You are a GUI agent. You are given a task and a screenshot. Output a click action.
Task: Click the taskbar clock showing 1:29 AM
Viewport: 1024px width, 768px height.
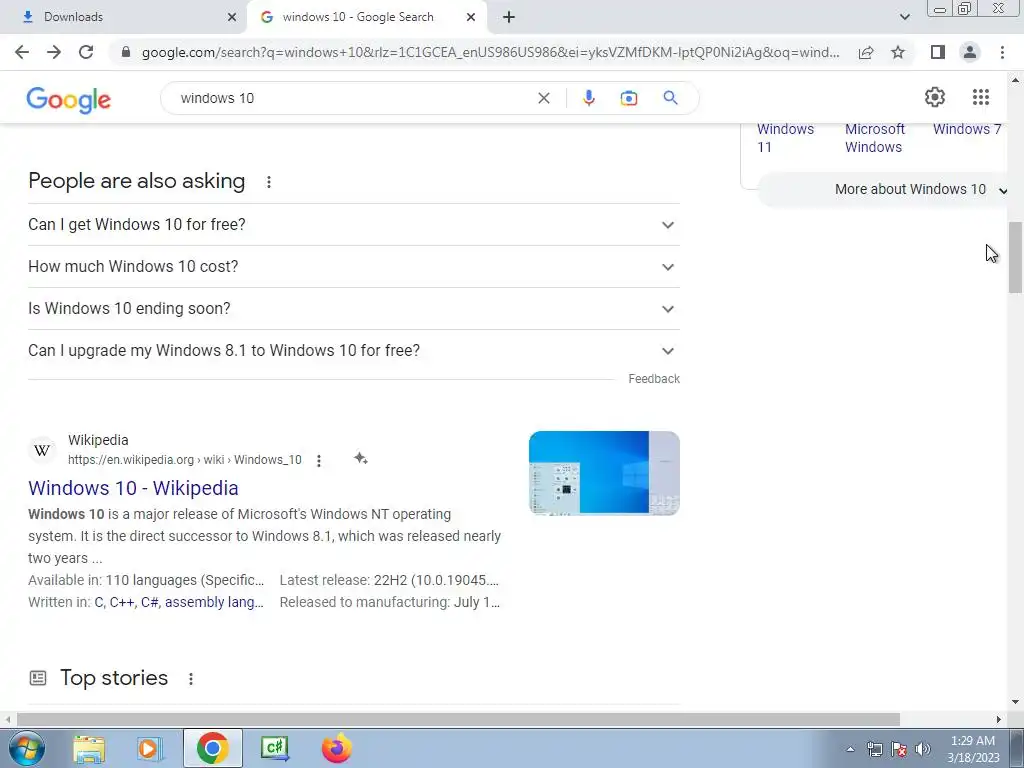coord(973,749)
